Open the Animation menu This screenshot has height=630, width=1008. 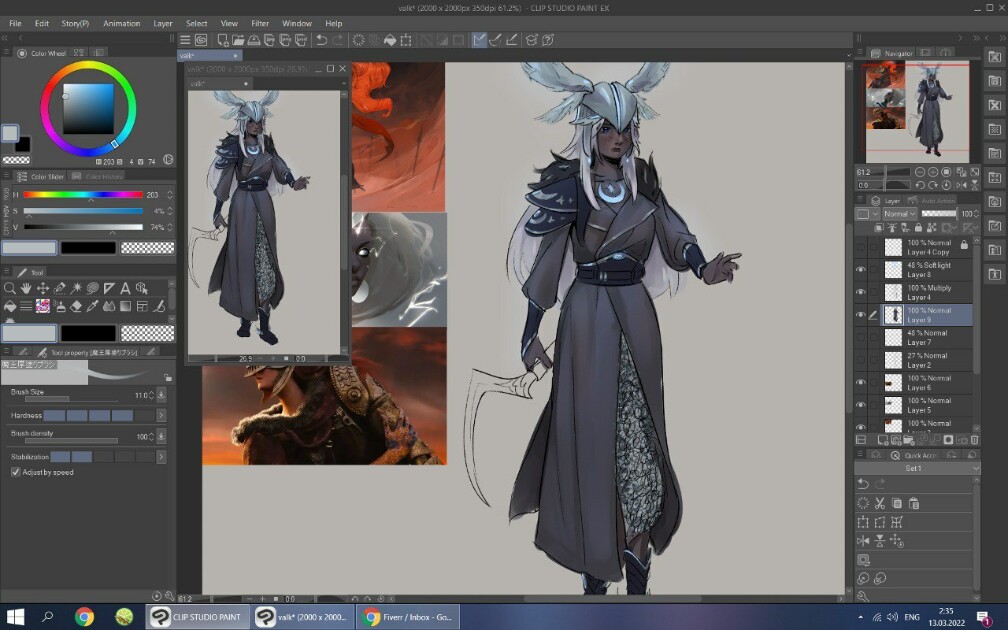122,23
